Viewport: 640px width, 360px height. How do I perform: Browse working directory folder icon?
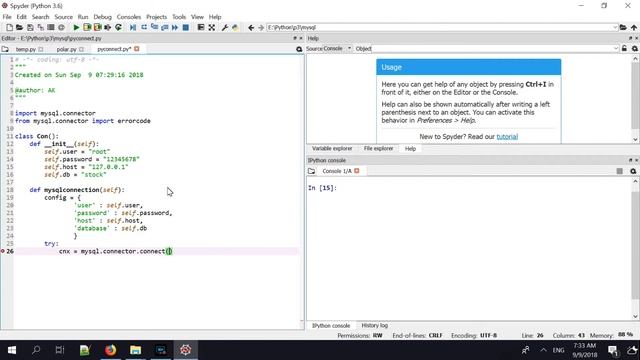pyautogui.click(x=623, y=27)
